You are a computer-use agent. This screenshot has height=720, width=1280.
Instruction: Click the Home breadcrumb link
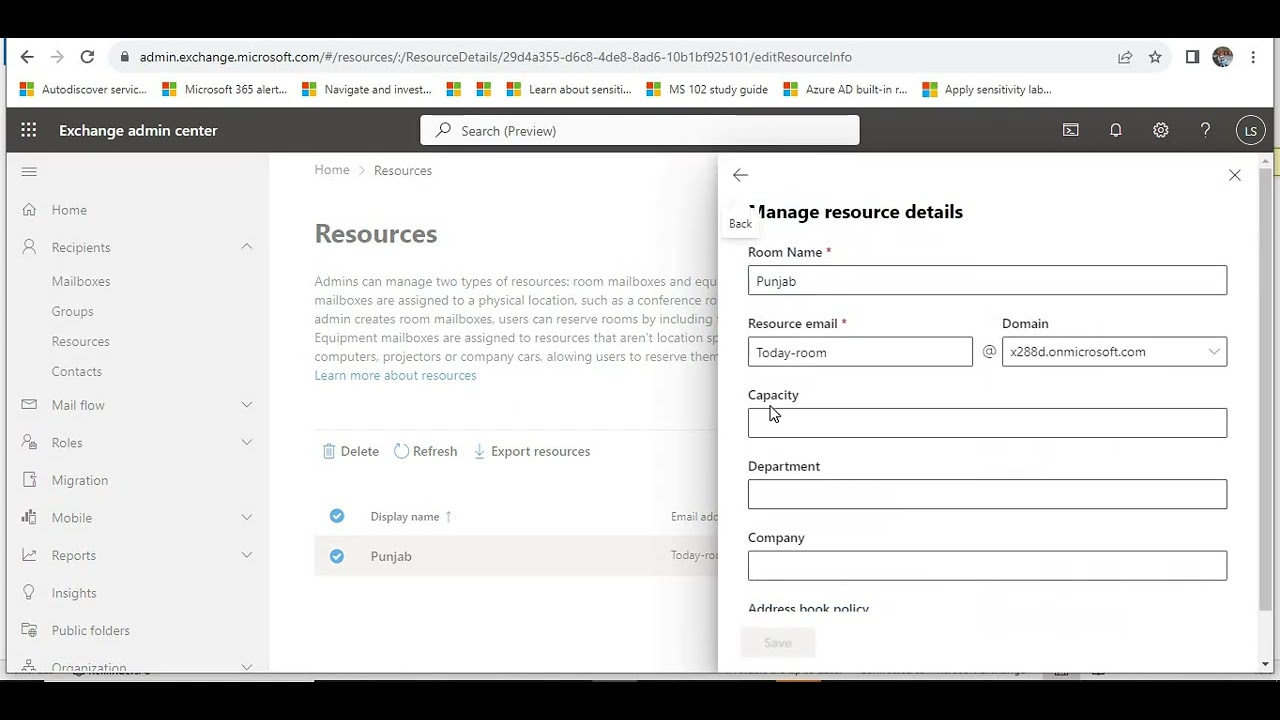click(x=332, y=170)
